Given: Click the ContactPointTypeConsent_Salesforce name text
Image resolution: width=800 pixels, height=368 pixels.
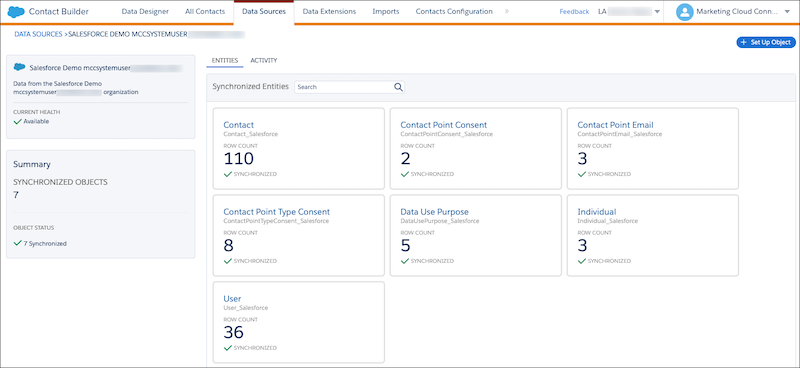Looking at the screenshot, I should click(x=276, y=221).
